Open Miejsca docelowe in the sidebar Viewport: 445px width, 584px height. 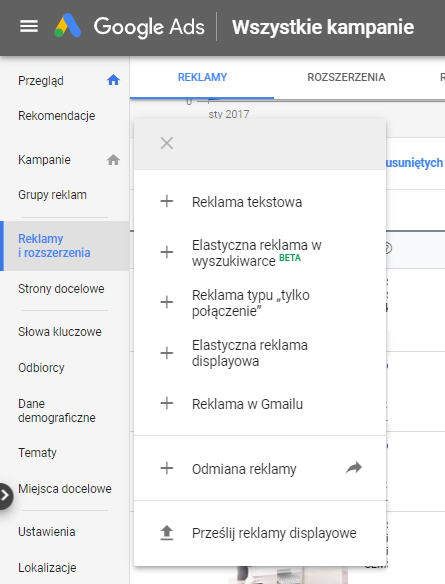click(65, 488)
